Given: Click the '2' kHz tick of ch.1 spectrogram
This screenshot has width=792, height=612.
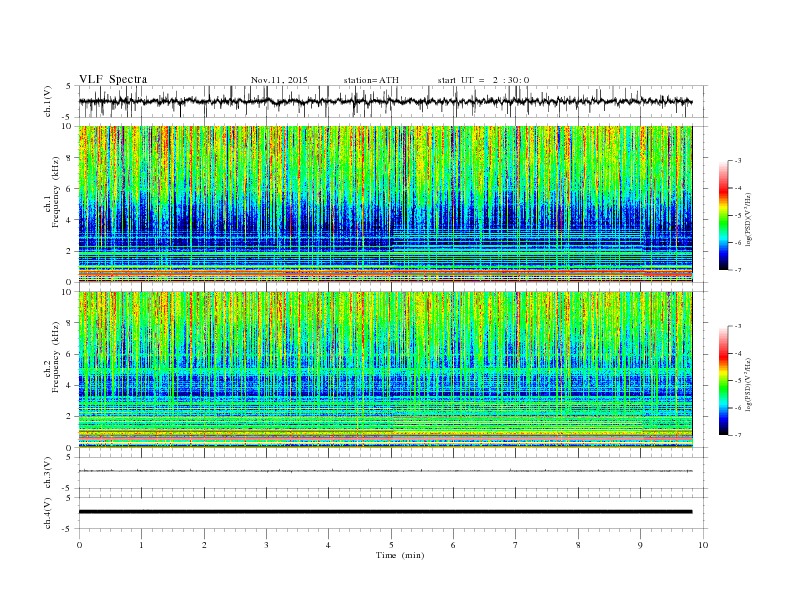Looking at the screenshot, I should click(x=70, y=251).
